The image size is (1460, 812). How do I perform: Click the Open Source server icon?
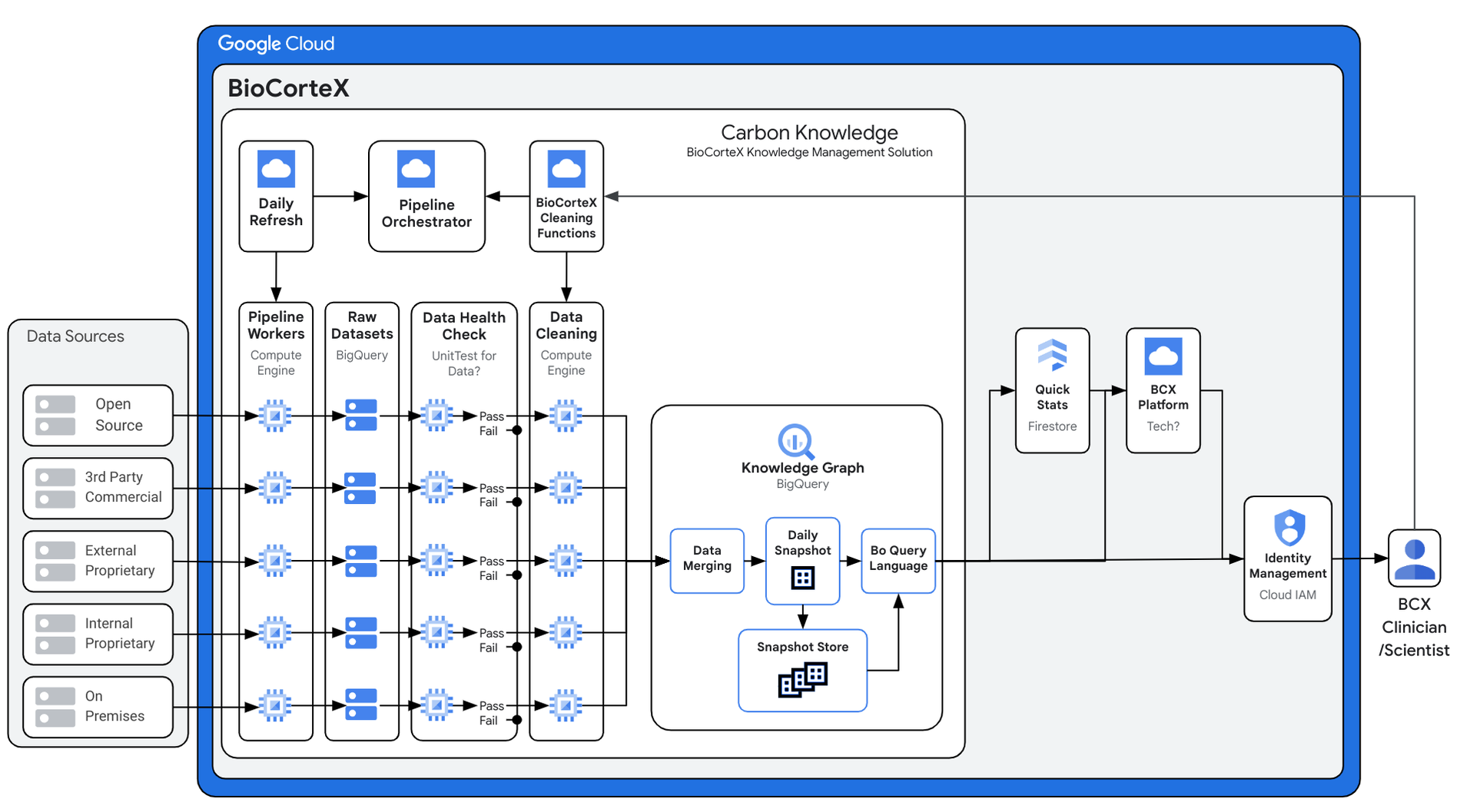[x=55, y=415]
